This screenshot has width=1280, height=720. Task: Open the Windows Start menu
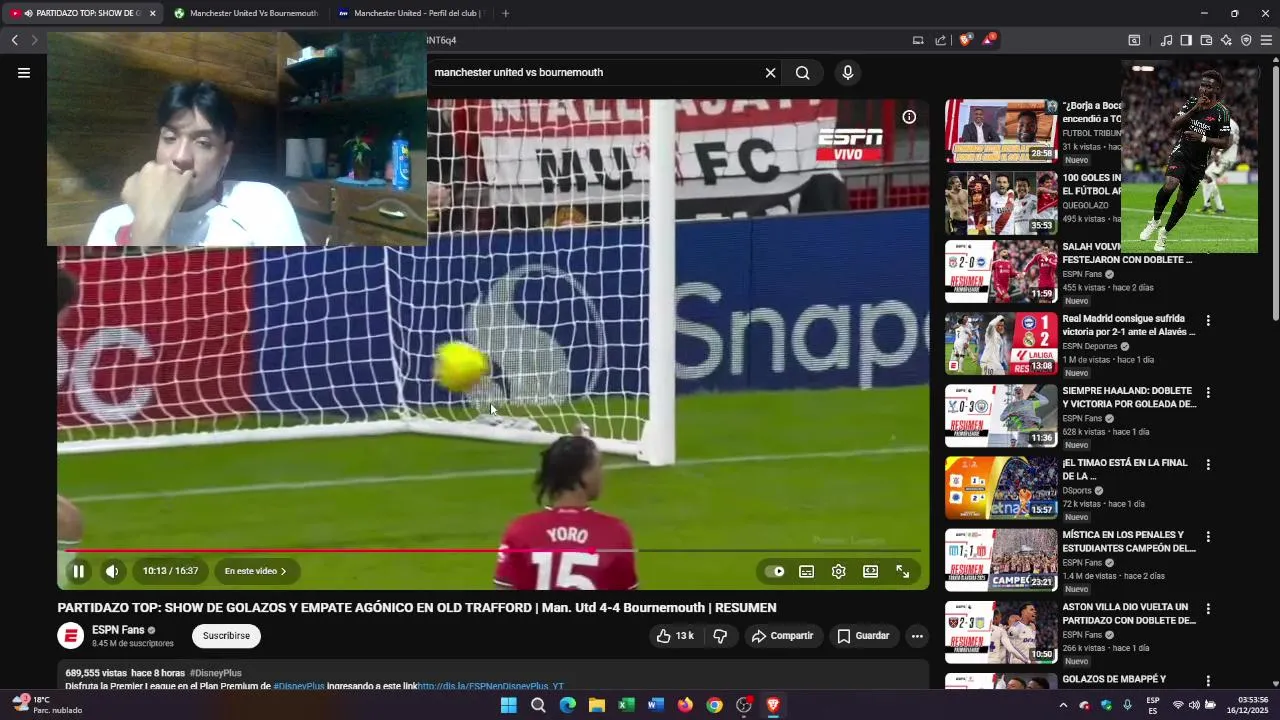pyautogui.click(x=508, y=705)
